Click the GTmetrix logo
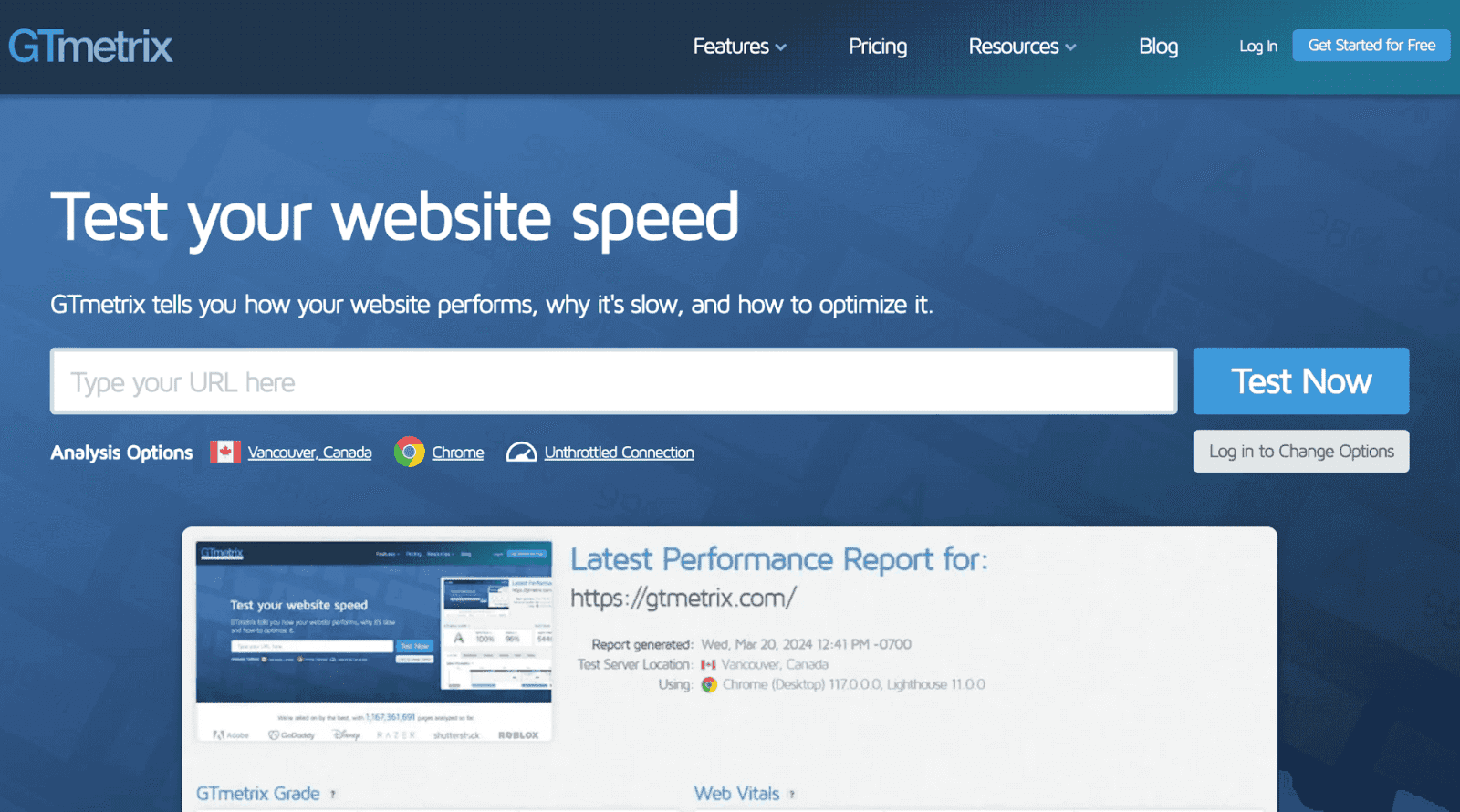Image resolution: width=1460 pixels, height=812 pixels. 90,47
